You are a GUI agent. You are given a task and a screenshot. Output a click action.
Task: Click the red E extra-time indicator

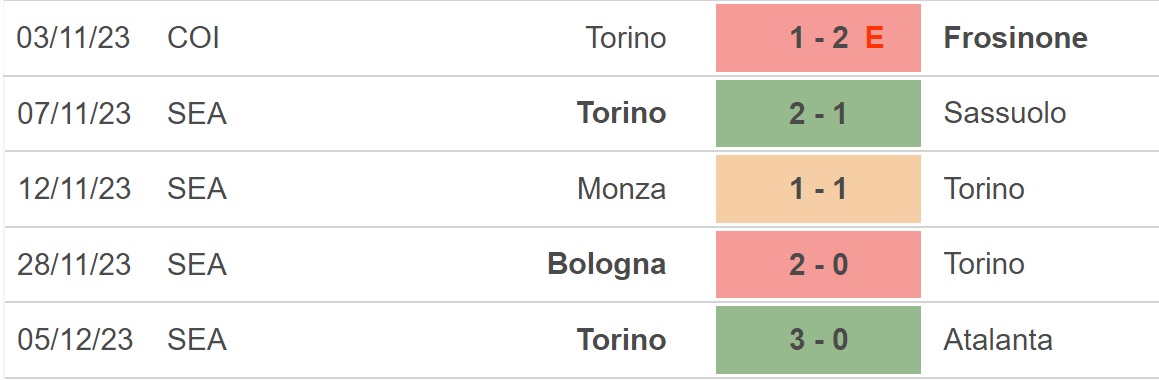[x=874, y=38]
